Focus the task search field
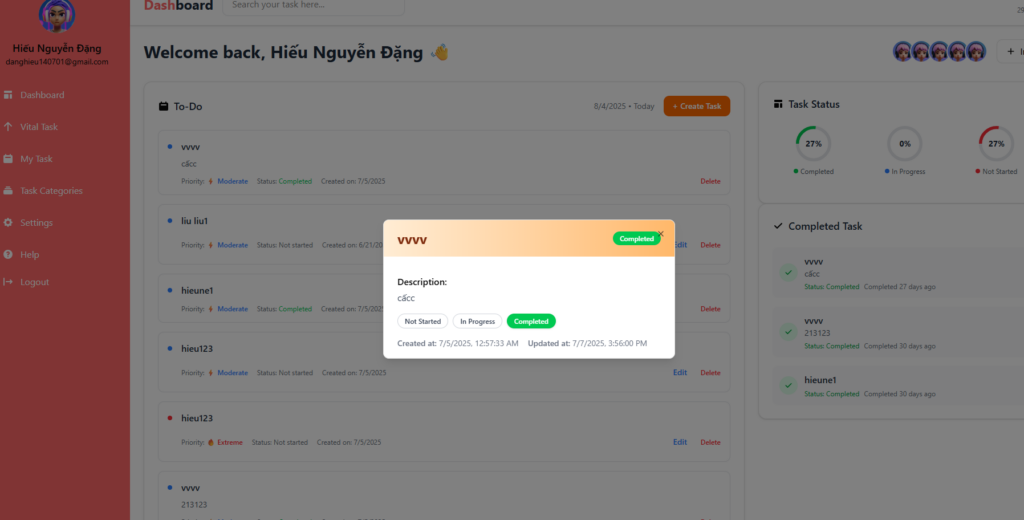 click(312, 6)
